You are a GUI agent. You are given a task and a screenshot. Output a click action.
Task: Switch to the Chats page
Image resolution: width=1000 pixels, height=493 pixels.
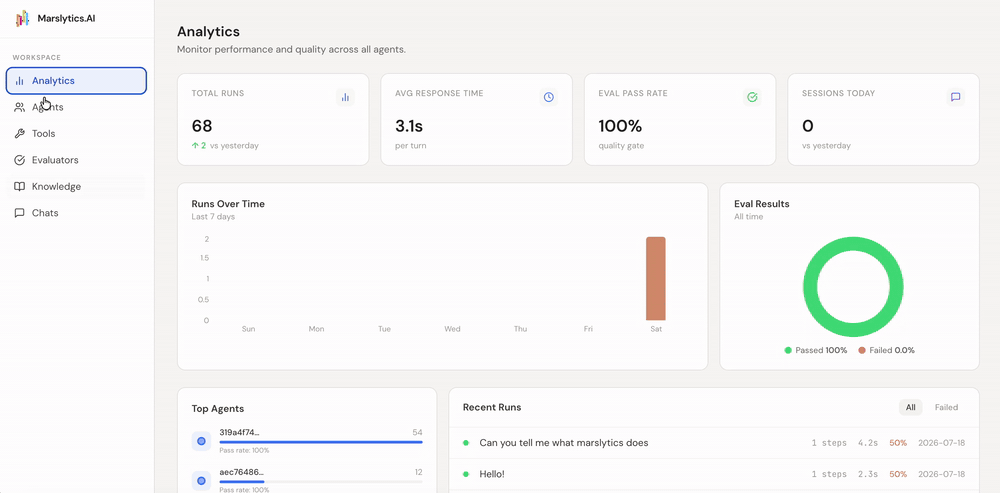(77, 213)
